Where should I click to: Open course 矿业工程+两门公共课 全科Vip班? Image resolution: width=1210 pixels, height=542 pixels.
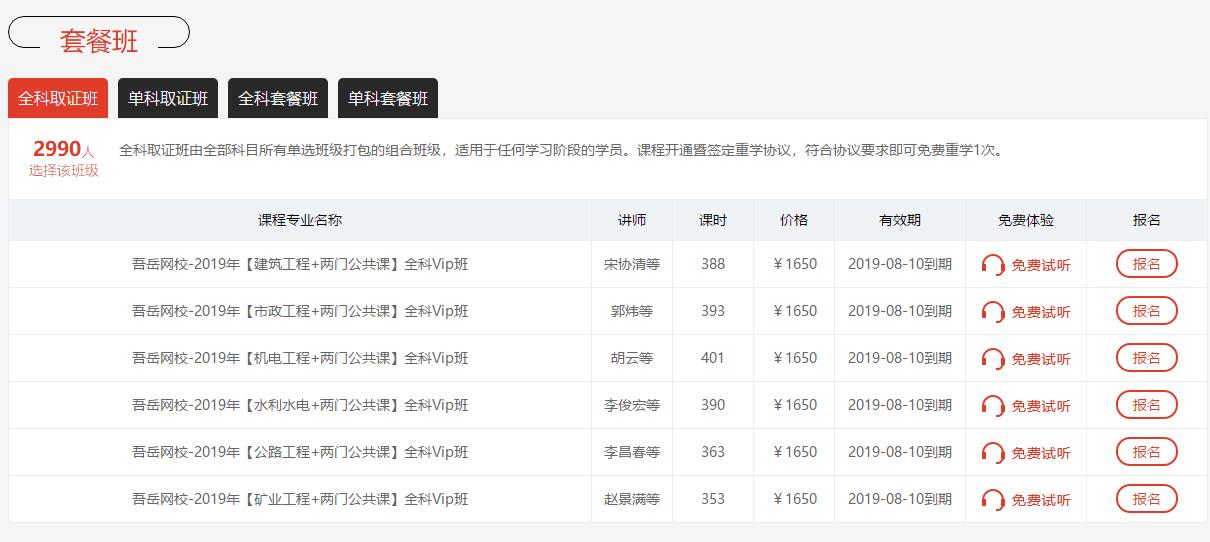pos(300,499)
